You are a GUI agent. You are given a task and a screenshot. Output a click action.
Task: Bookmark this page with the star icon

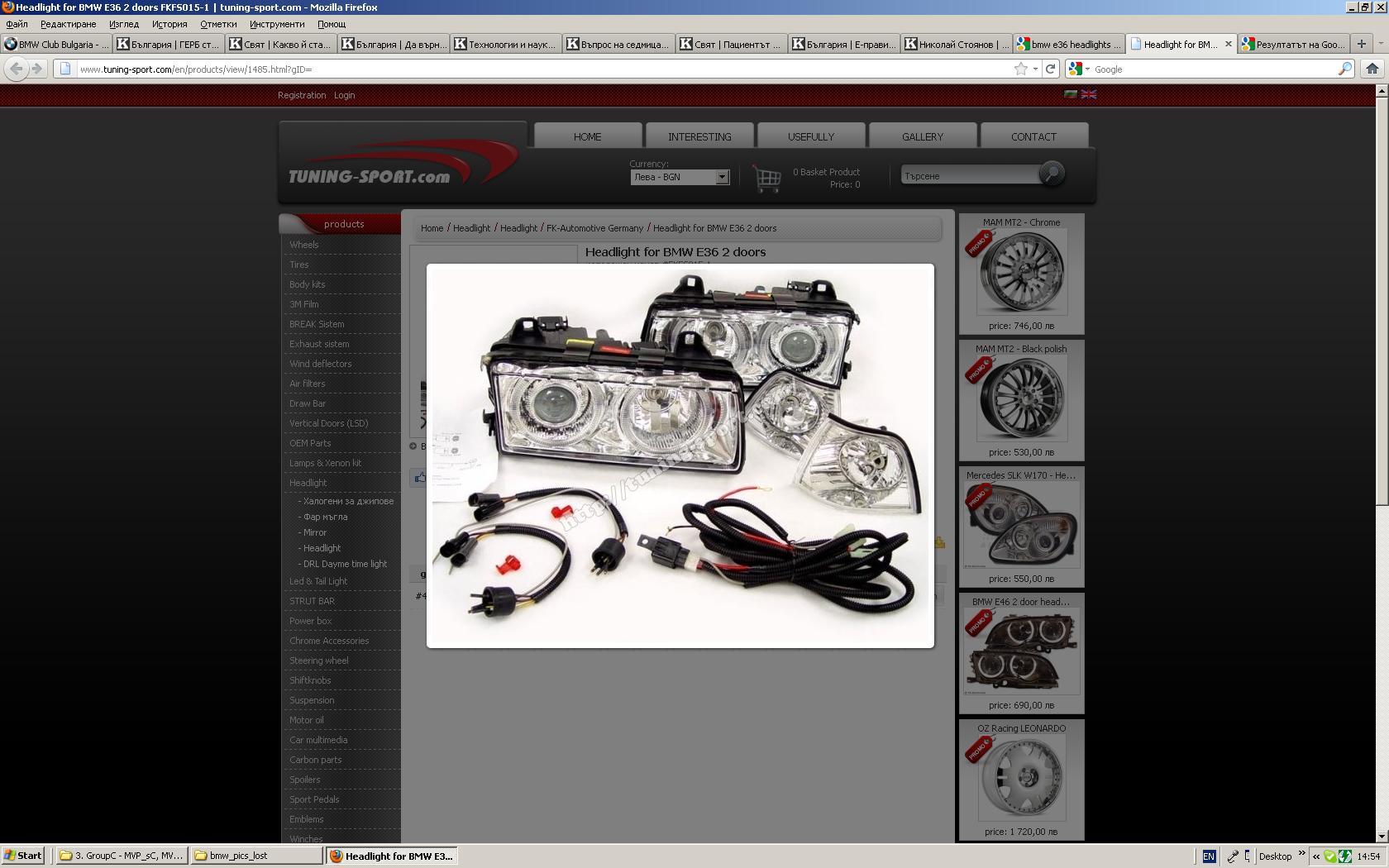[1021, 69]
